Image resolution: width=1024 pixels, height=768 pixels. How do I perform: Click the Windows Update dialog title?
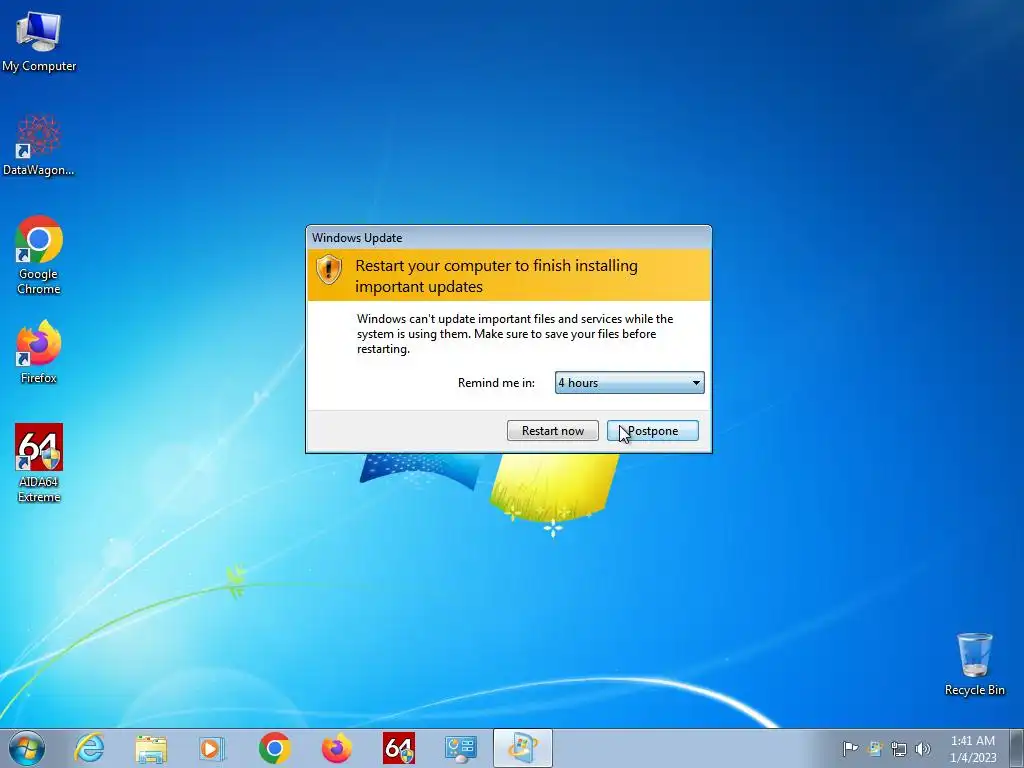pyautogui.click(x=357, y=238)
